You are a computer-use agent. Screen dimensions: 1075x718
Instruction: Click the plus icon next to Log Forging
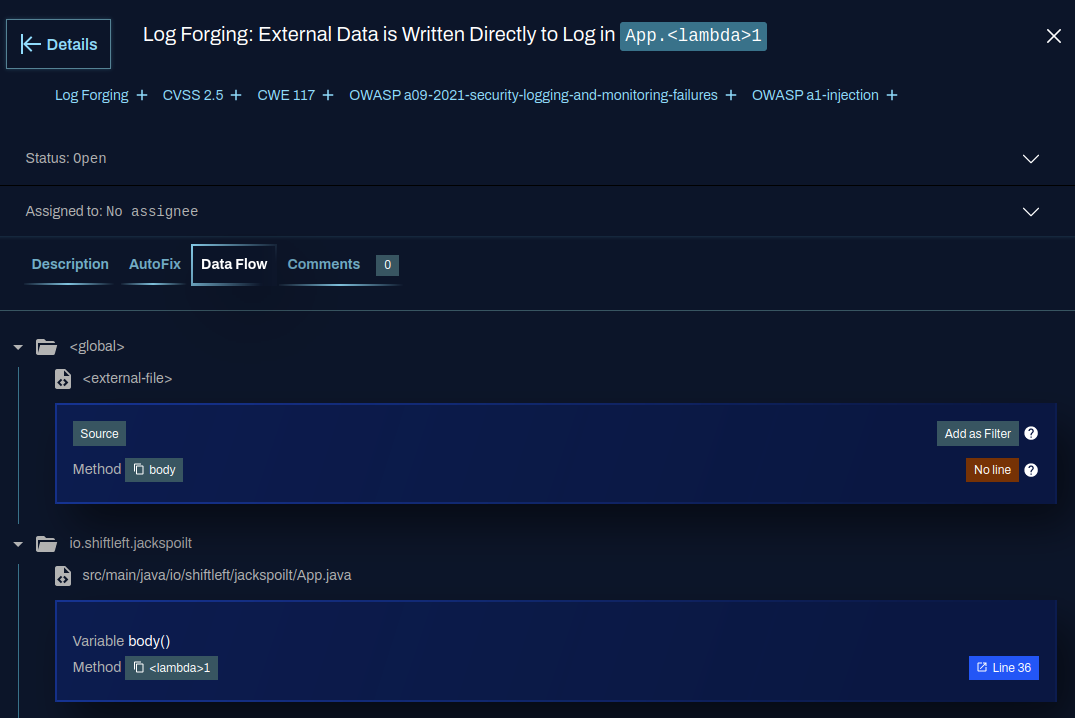(x=142, y=96)
